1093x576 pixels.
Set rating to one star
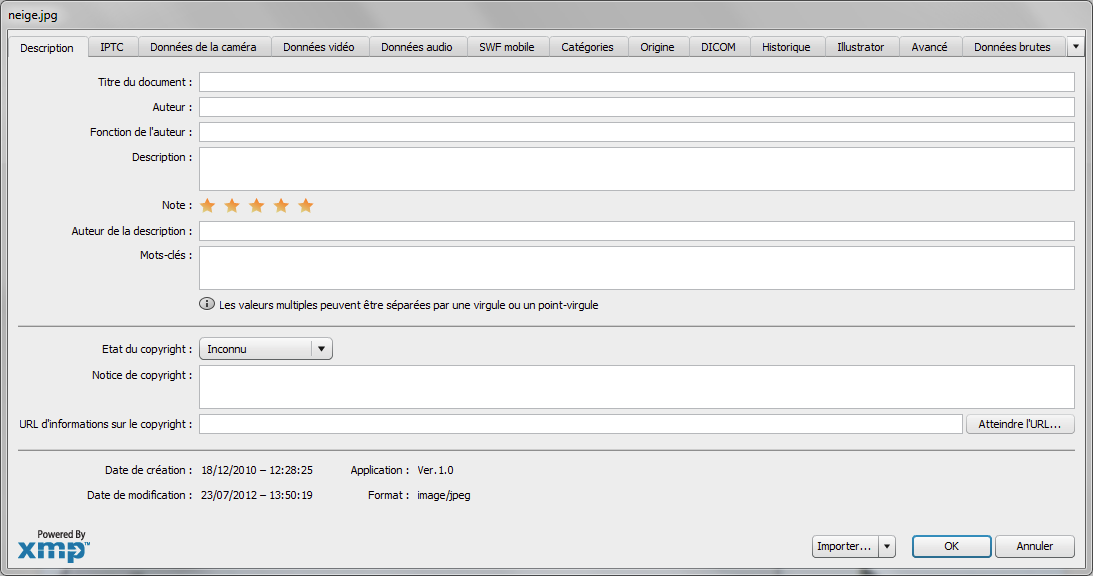coord(208,206)
